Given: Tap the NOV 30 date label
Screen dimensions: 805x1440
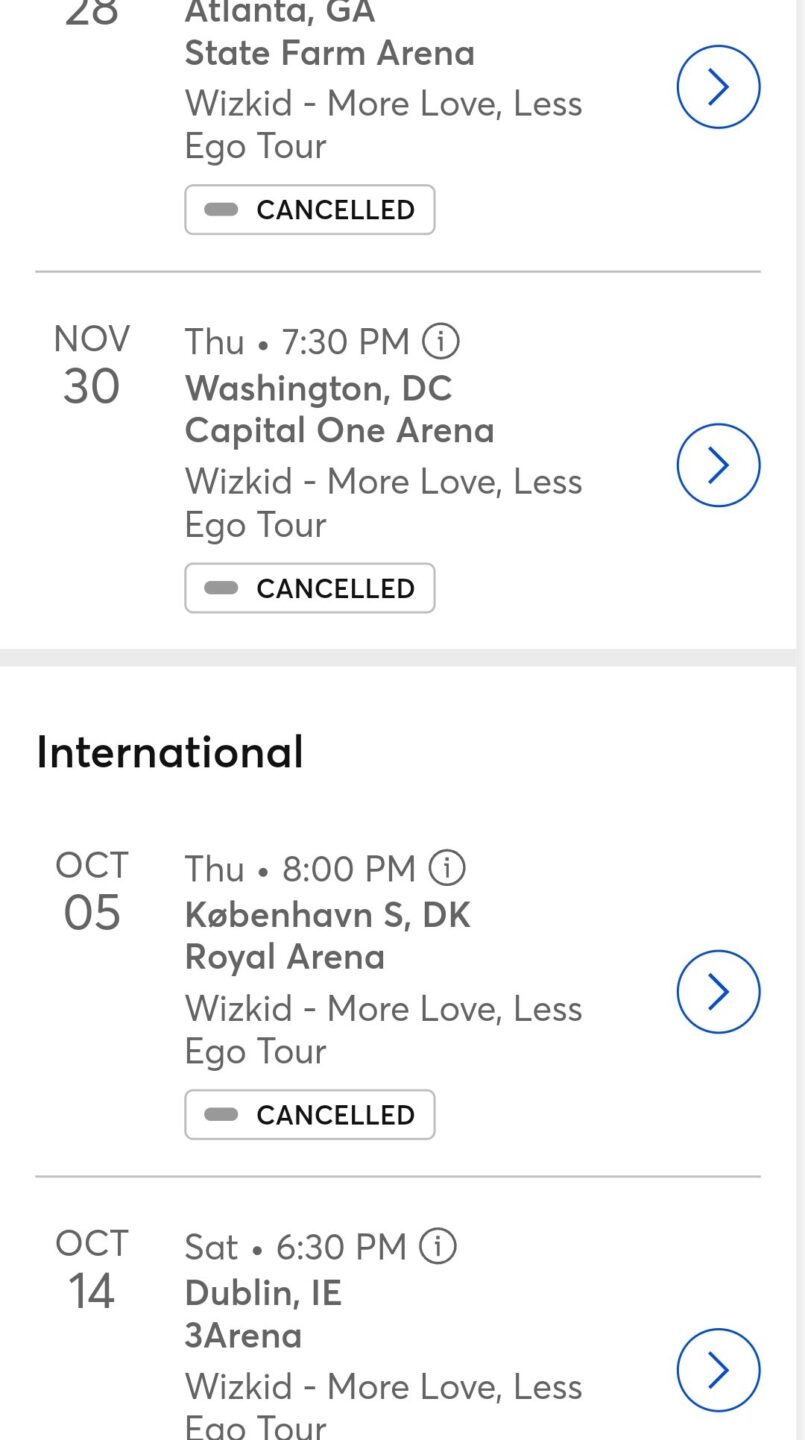Looking at the screenshot, I should pos(91,366).
